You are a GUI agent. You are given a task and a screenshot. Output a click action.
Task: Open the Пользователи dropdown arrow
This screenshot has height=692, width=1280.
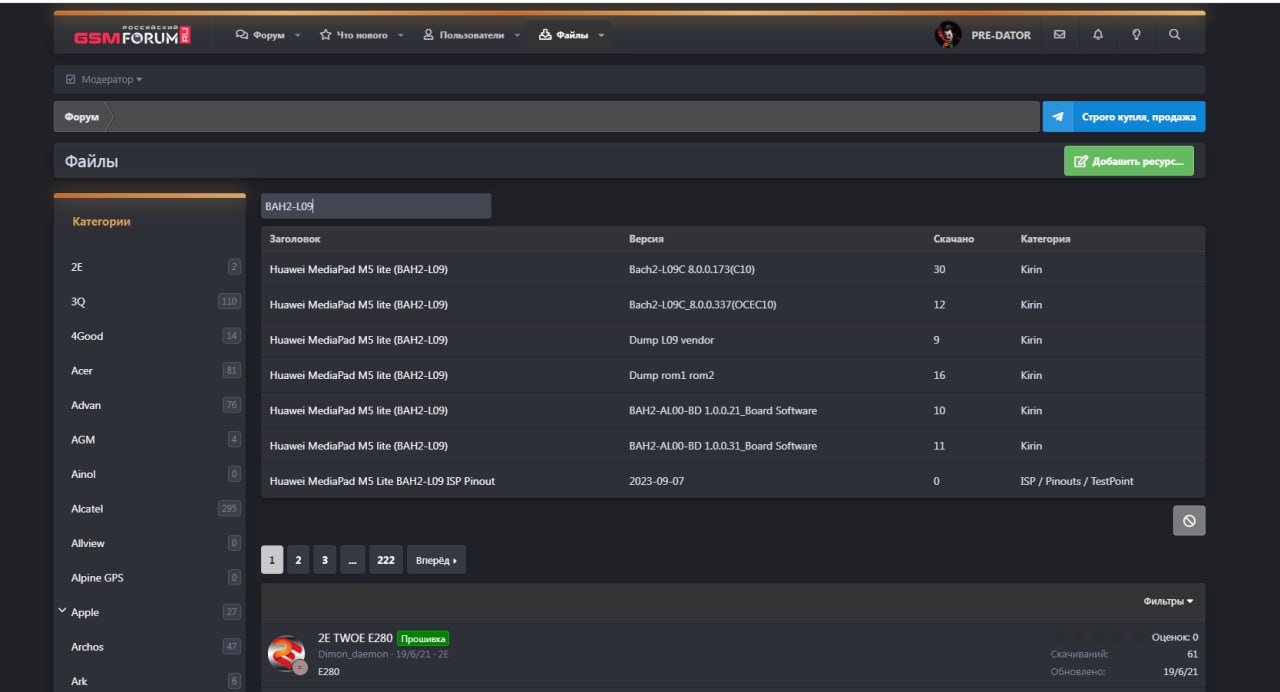pos(517,35)
